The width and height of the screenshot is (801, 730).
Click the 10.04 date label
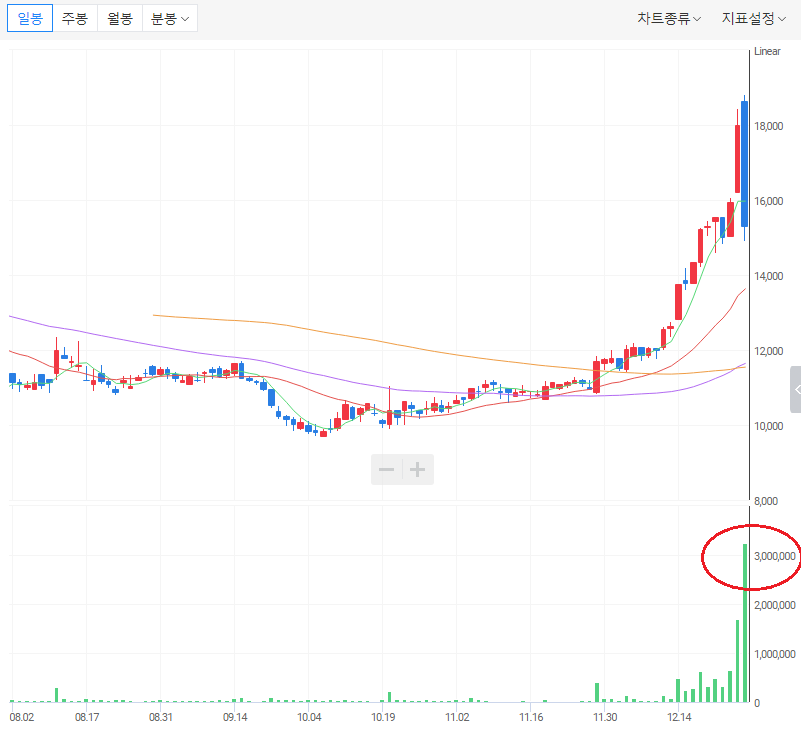[x=309, y=717]
